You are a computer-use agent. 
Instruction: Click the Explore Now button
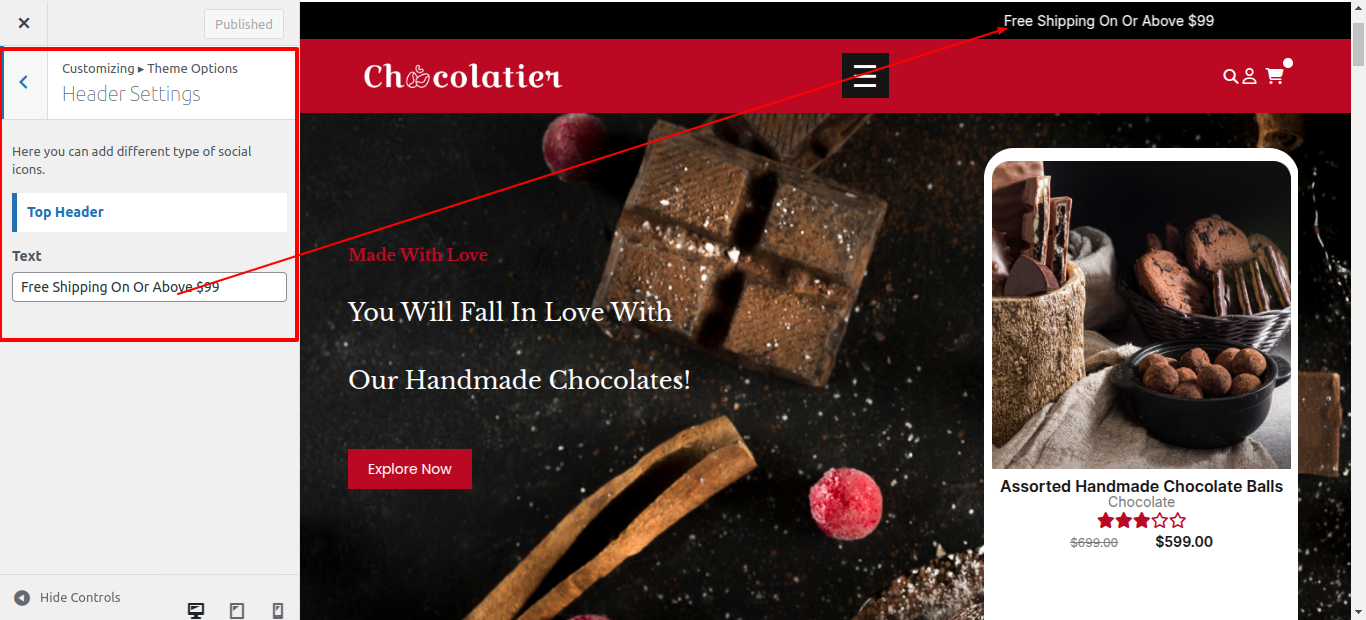410,469
